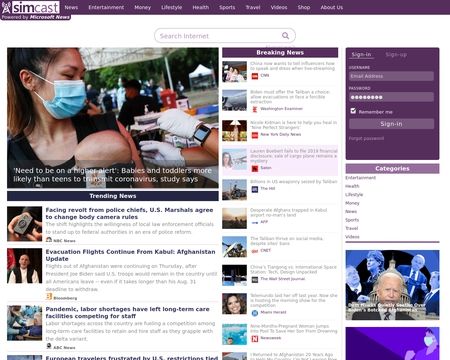This screenshot has height=360, width=450.
Task: Toggle the Remember me checkbox
Action: [353, 111]
